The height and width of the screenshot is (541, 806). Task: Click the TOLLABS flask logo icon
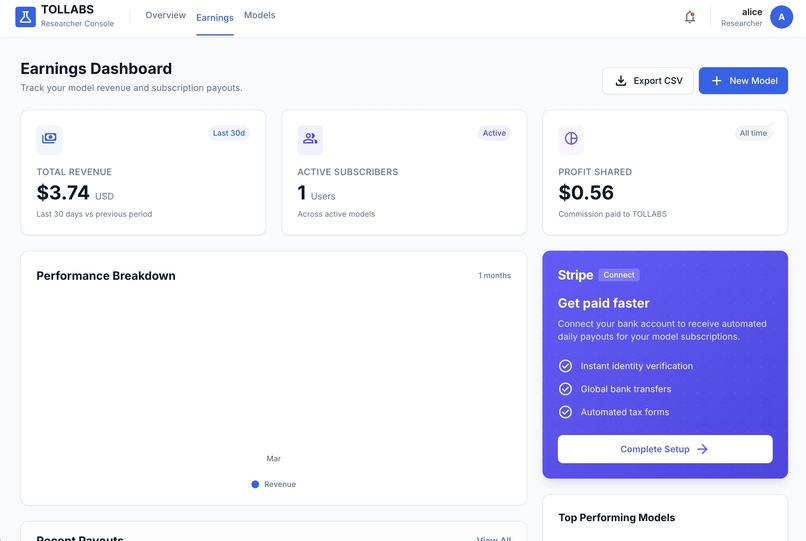(x=25, y=17)
